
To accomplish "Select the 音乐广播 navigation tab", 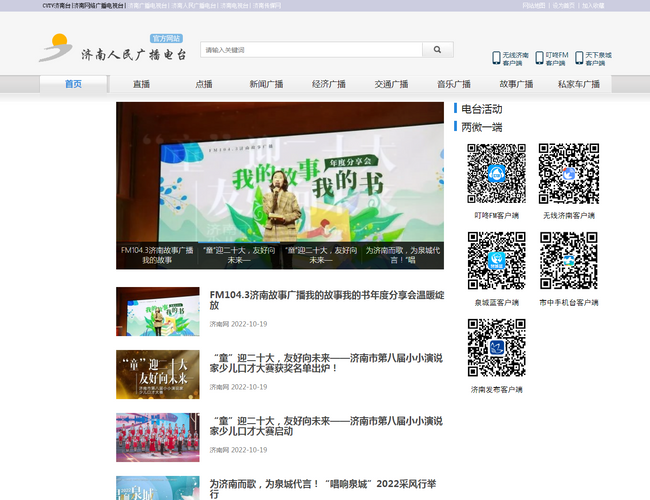I will [x=453, y=85].
